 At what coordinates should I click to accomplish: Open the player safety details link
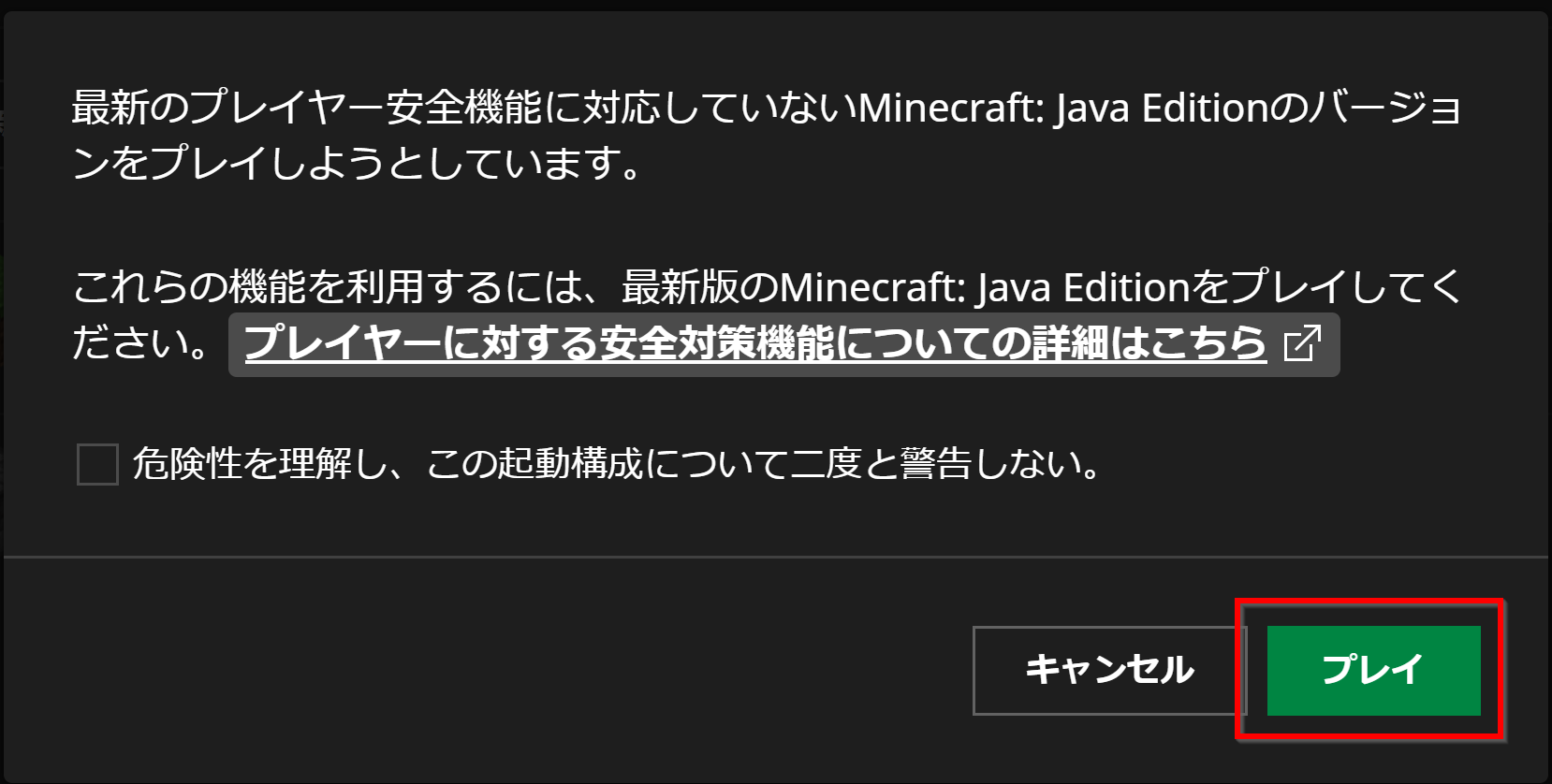point(783,344)
